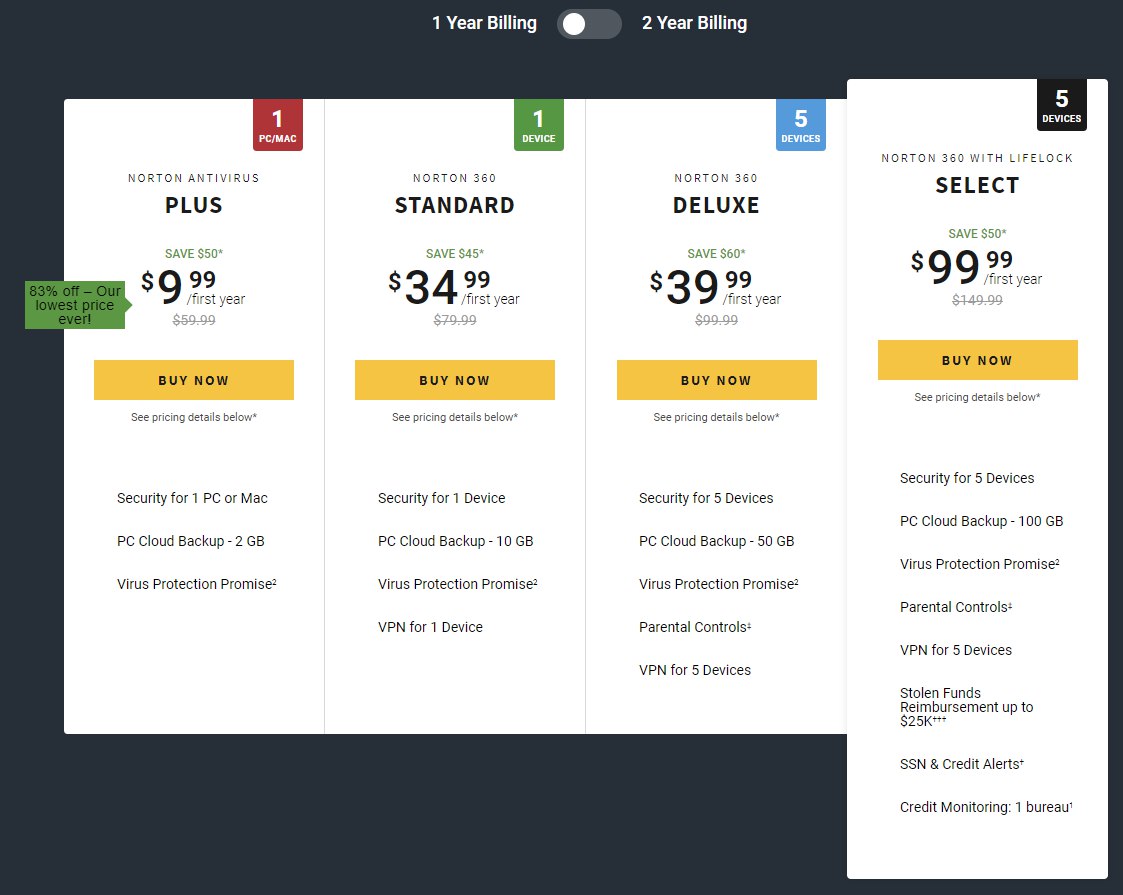Click the red 1 PC/MAC badge

278,125
